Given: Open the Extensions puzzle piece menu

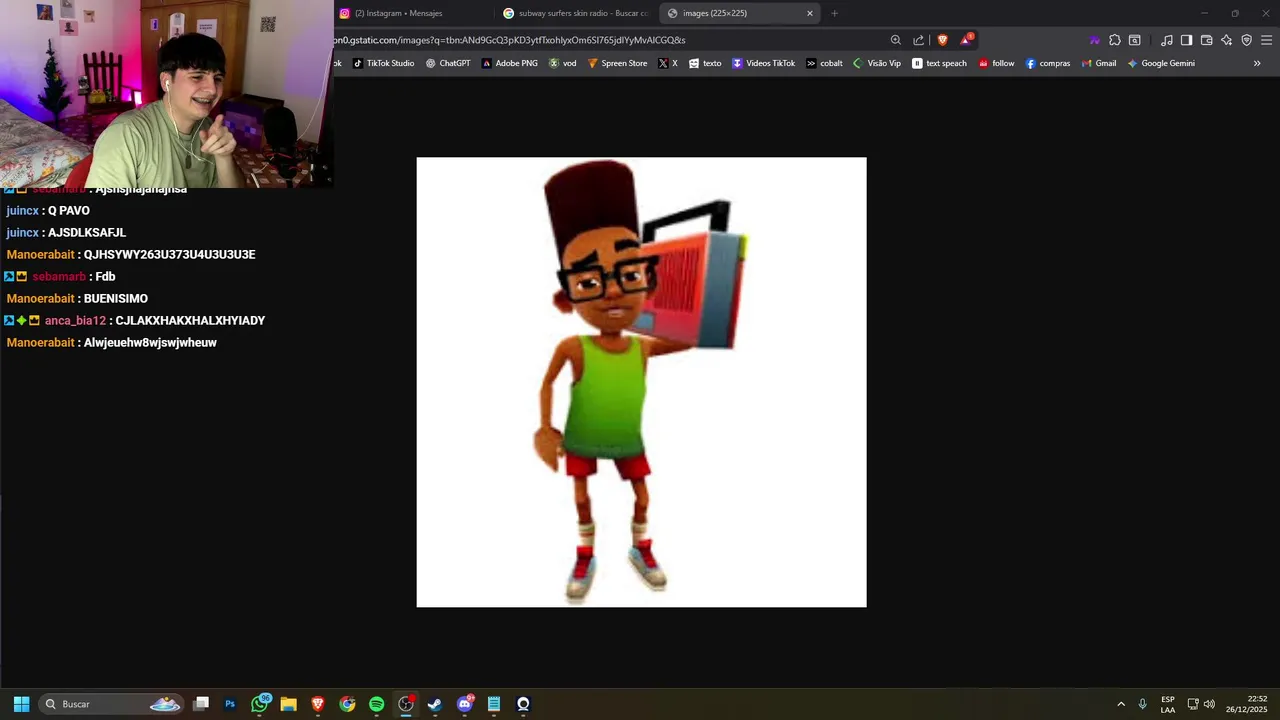Looking at the screenshot, I should [1114, 40].
